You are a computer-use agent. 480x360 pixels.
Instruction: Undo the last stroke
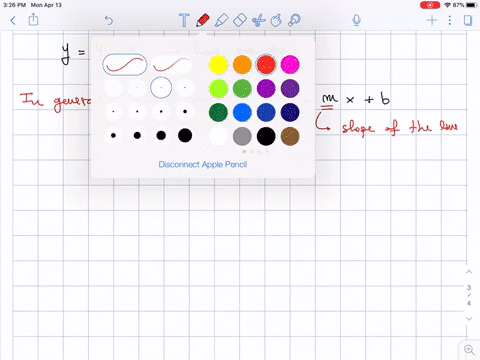coord(109,20)
